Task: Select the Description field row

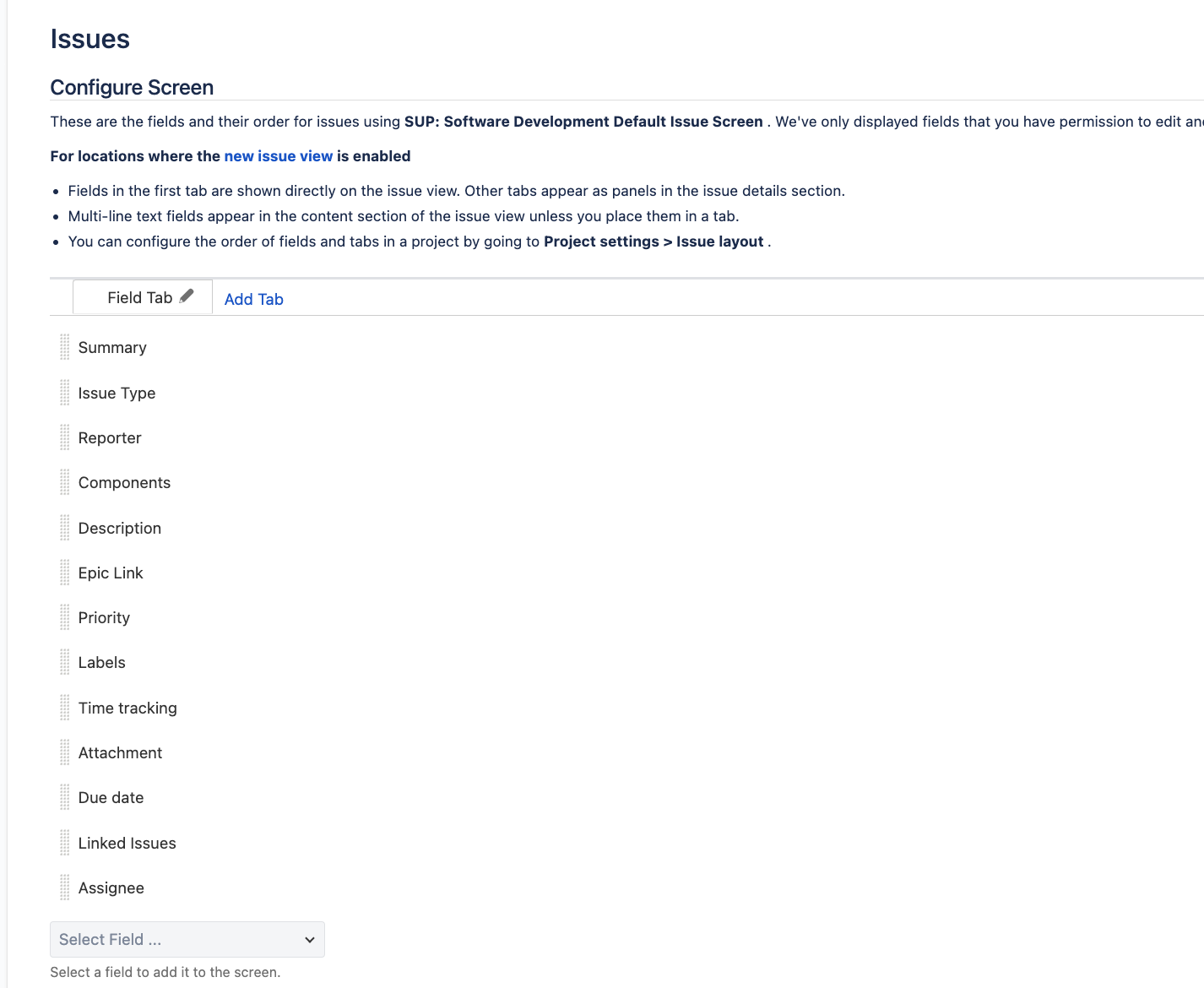Action: (626, 528)
